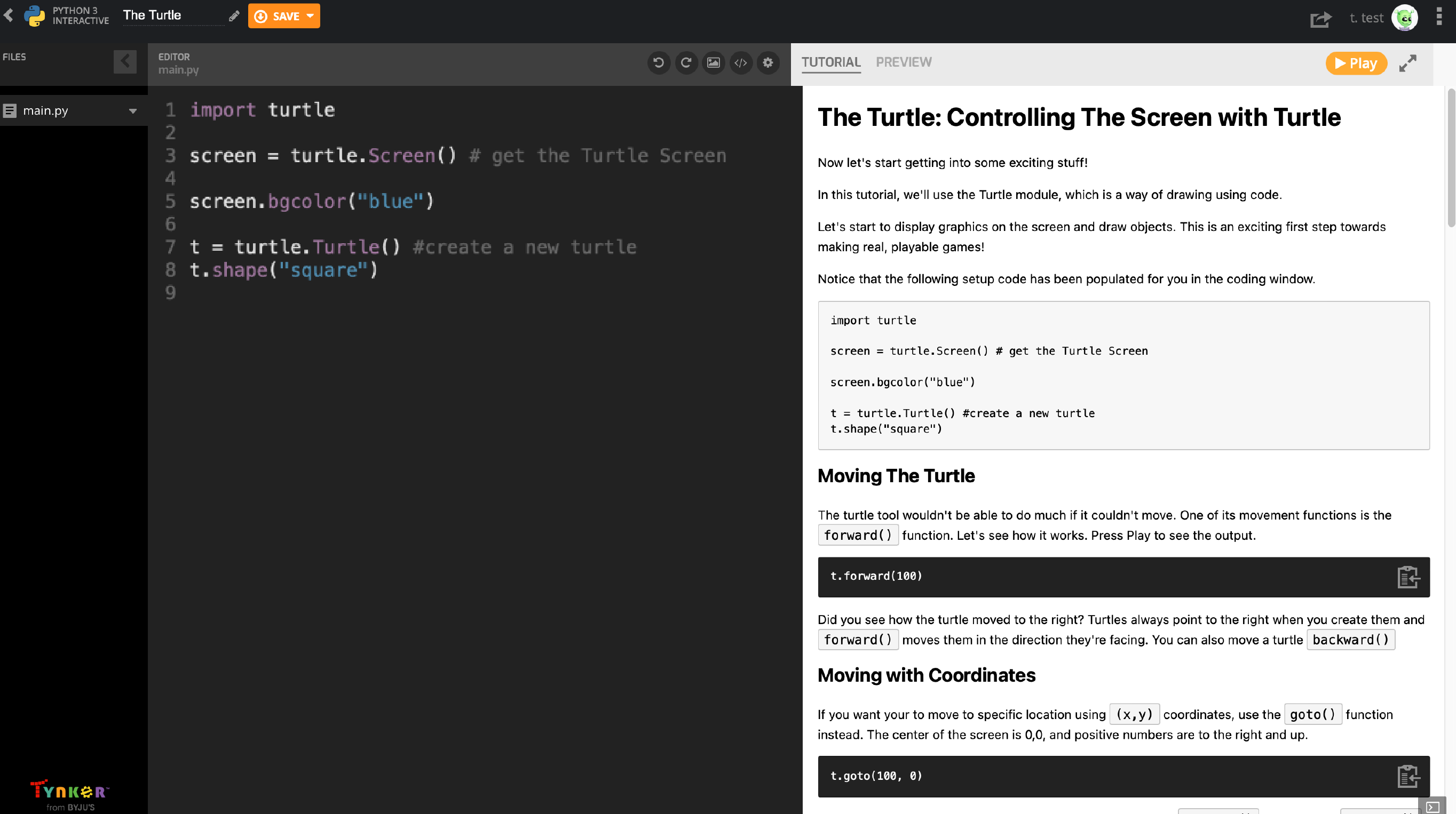The width and height of the screenshot is (1456, 814).
Task: Click the tutorial title heading
Action: (1079, 117)
